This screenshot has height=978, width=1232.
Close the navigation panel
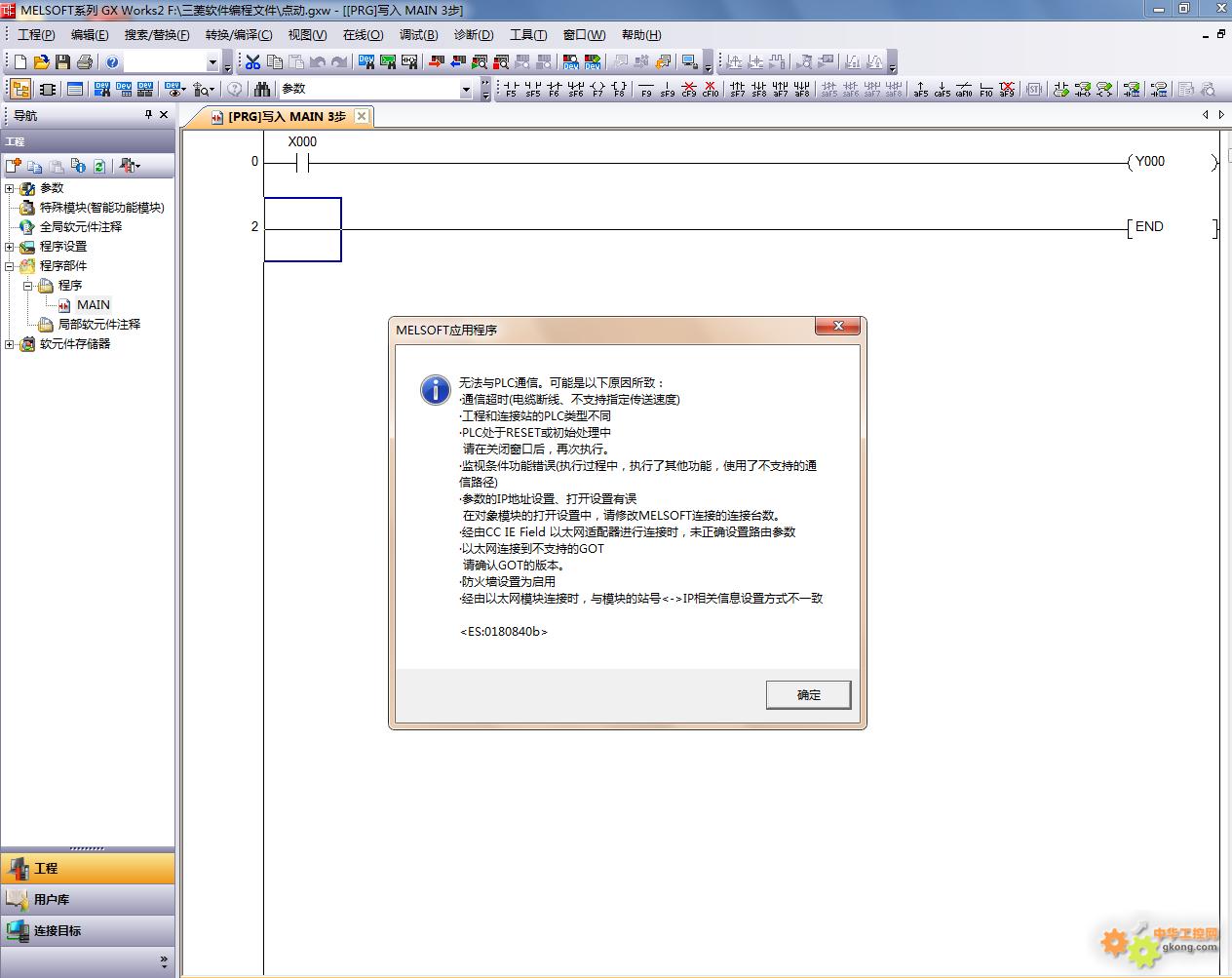pos(164,114)
